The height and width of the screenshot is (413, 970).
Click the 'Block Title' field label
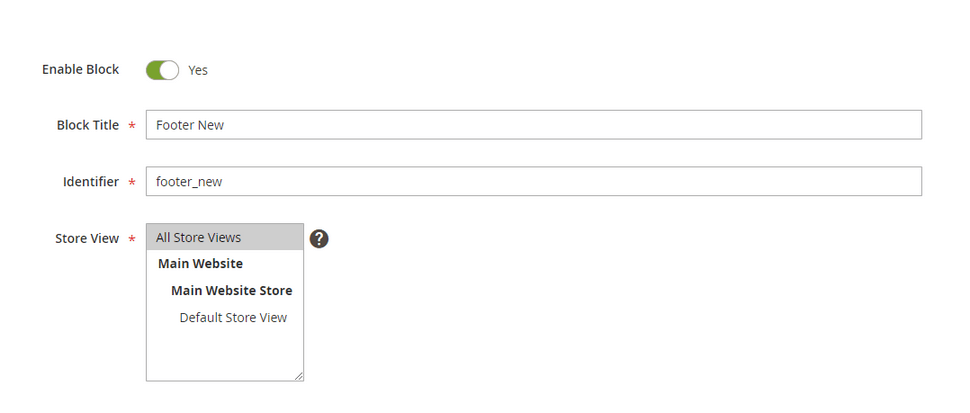(88, 125)
